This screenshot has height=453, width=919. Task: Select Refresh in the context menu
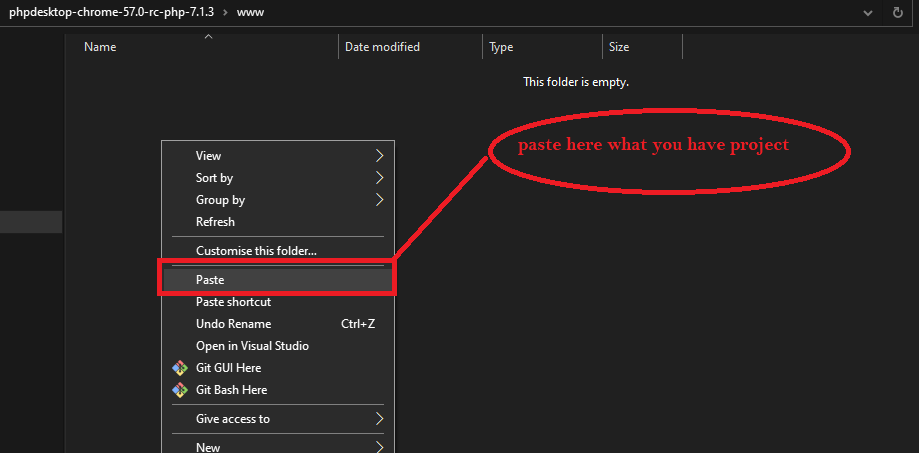pos(215,222)
